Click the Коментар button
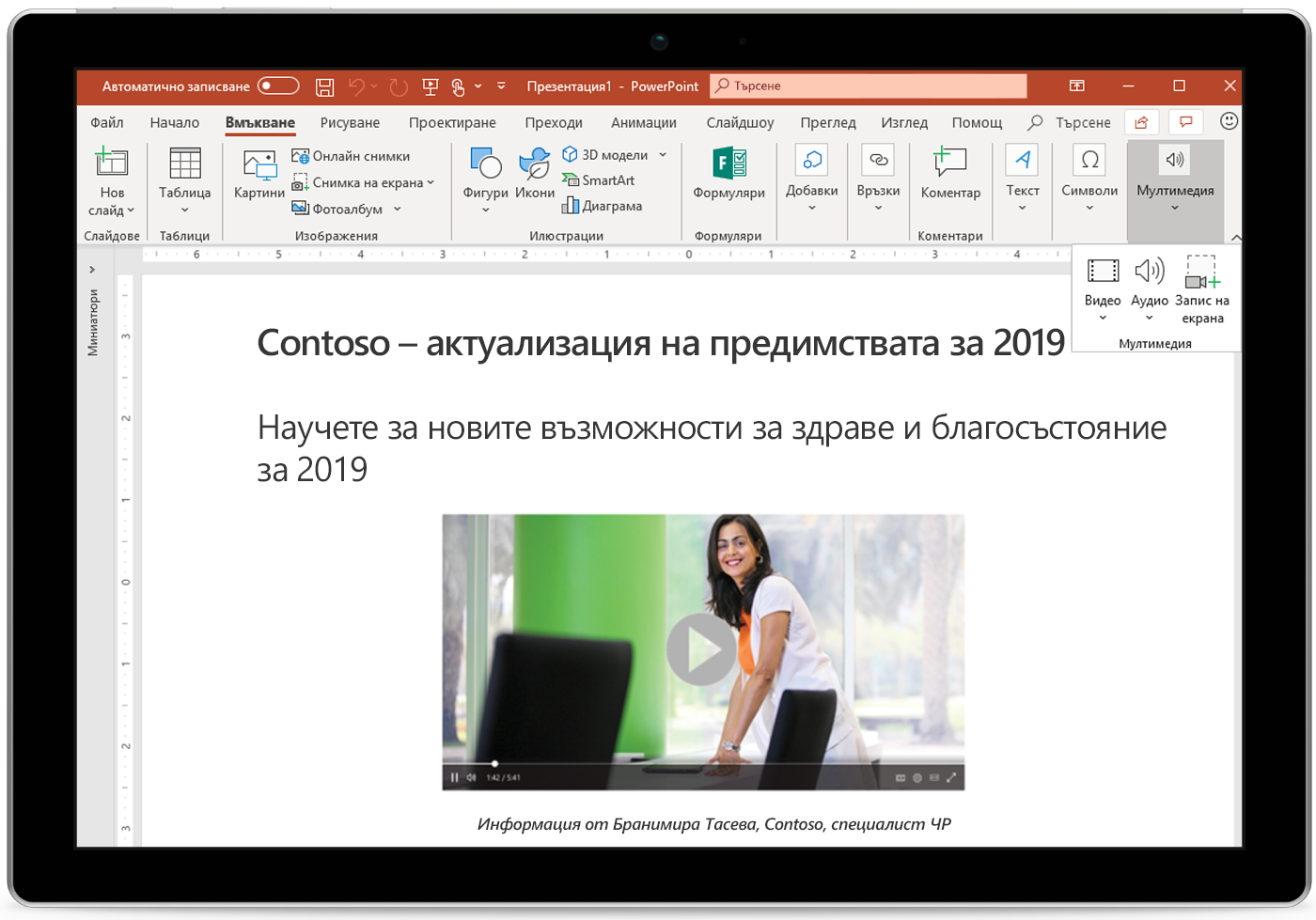 (950, 175)
